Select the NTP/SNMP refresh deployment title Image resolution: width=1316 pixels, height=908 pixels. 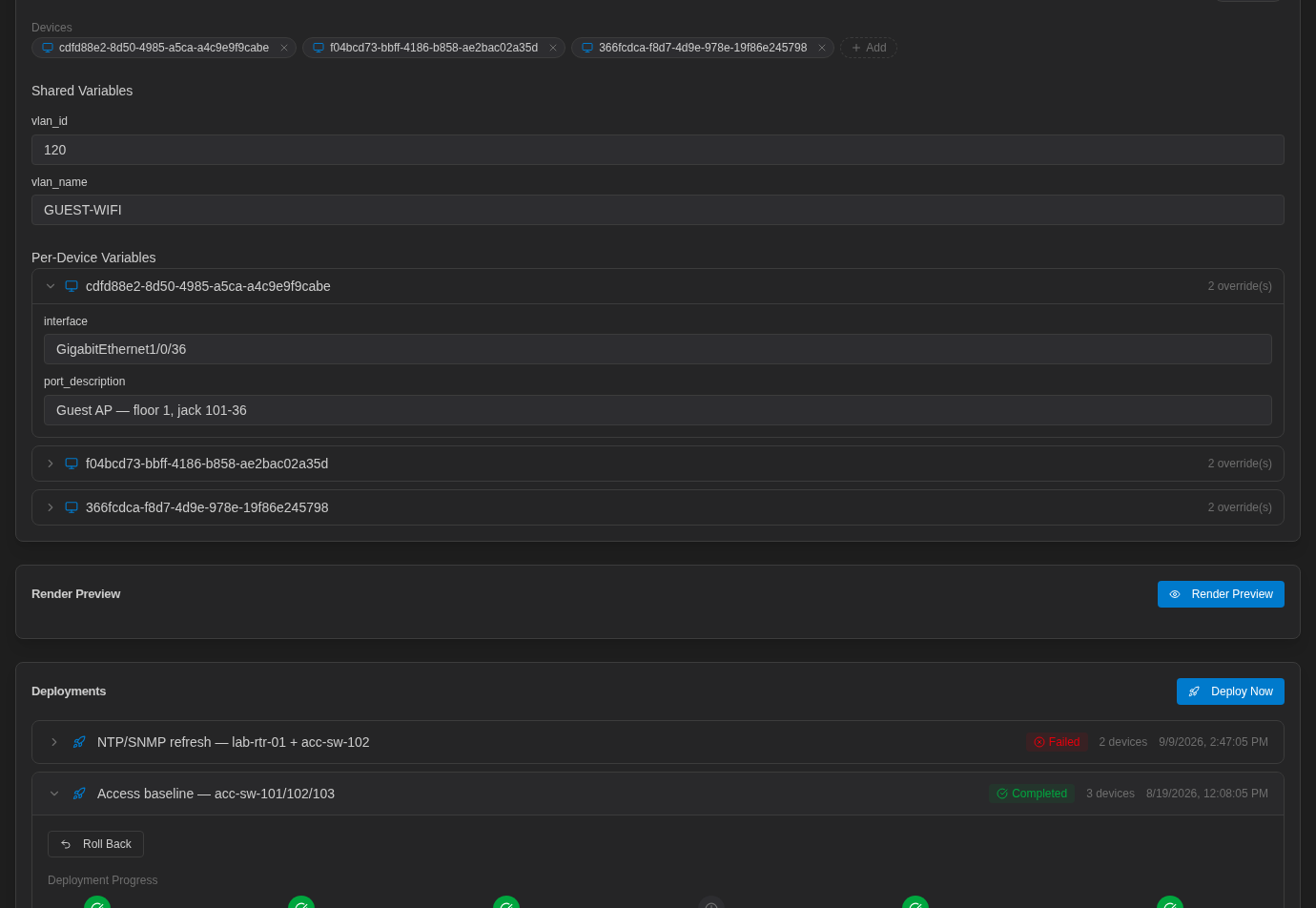pos(234,742)
